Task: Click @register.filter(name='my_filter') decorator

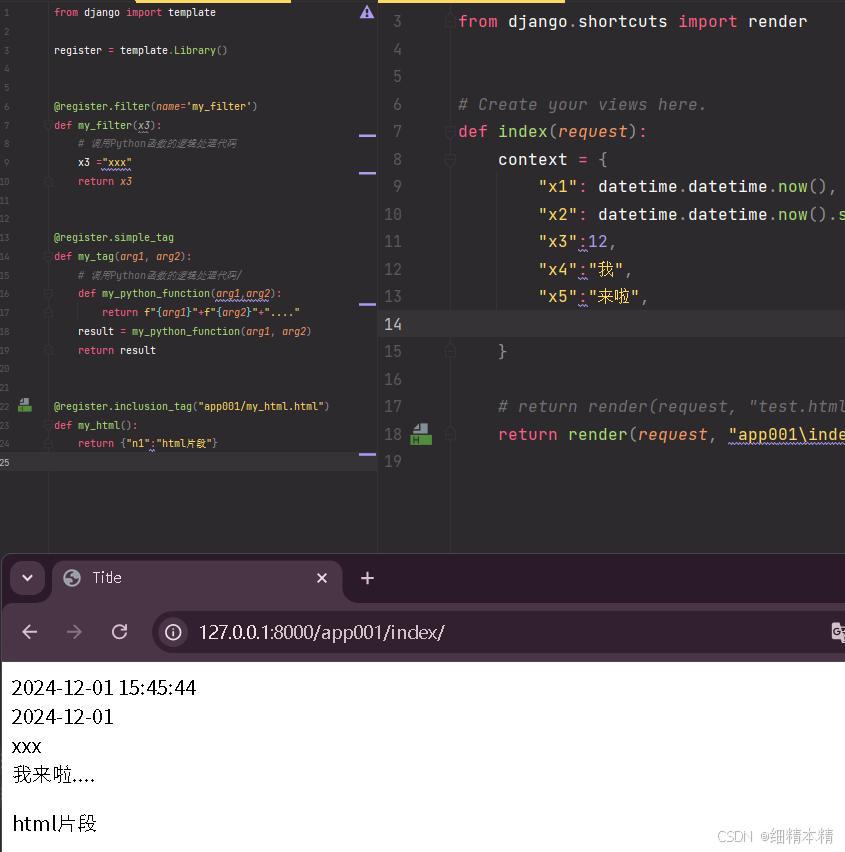Action: tap(155, 106)
